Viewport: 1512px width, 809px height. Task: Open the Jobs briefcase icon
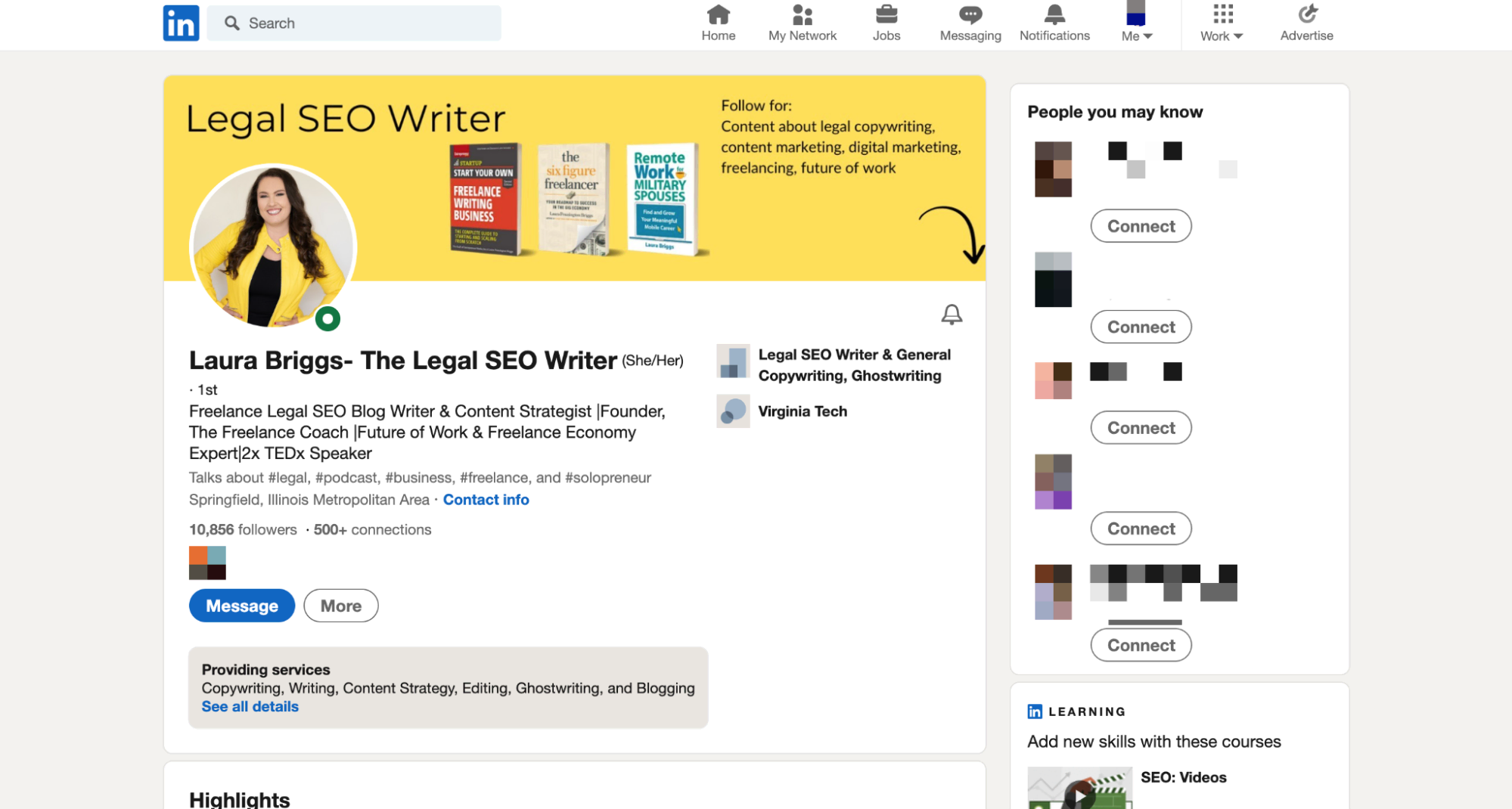pos(886,15)
